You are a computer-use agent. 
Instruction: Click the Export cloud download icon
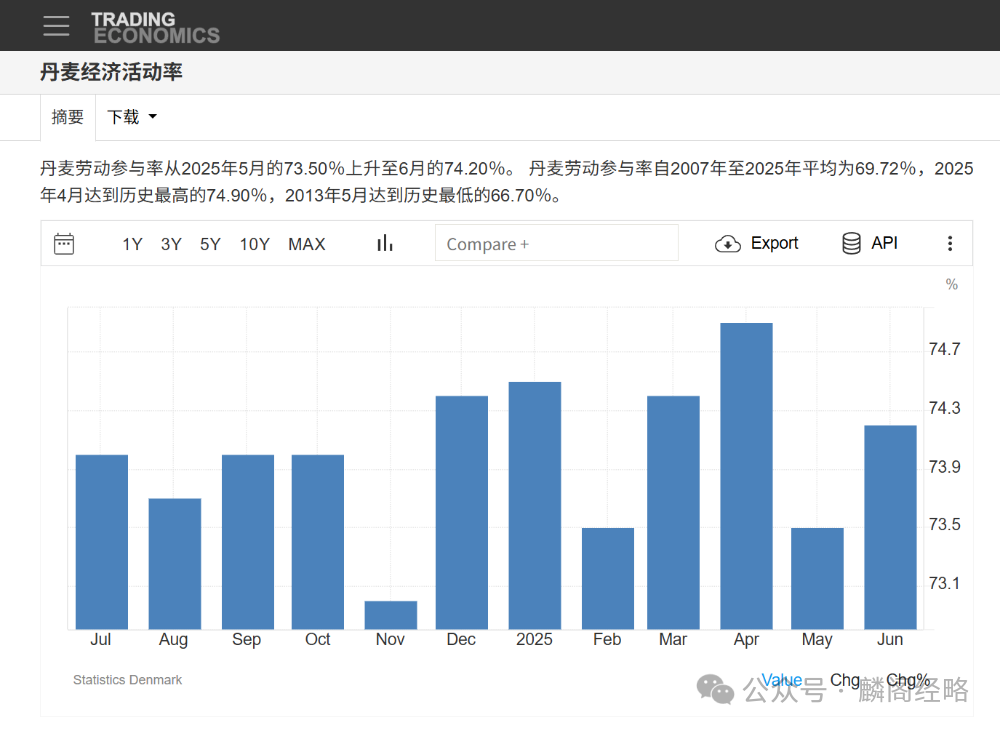728,244
